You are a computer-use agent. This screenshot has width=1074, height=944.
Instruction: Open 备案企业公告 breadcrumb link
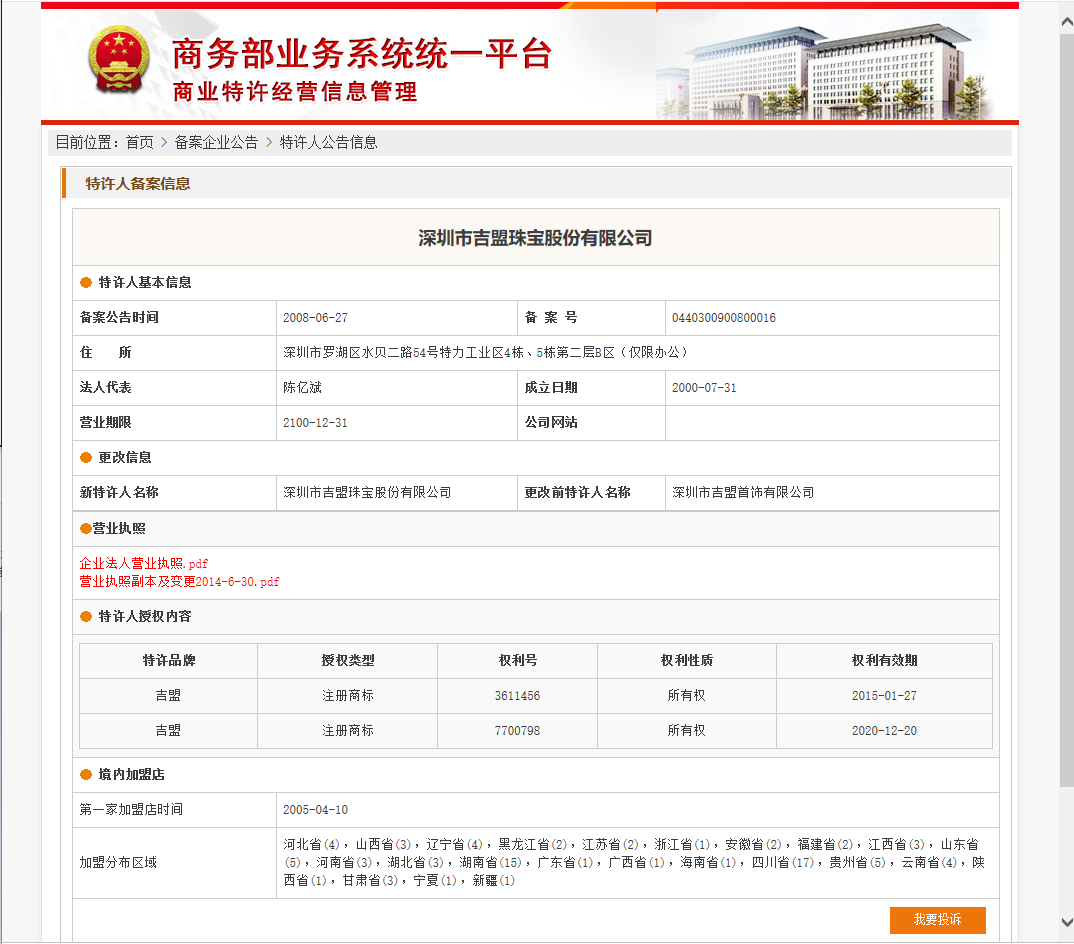pos(216,143)
